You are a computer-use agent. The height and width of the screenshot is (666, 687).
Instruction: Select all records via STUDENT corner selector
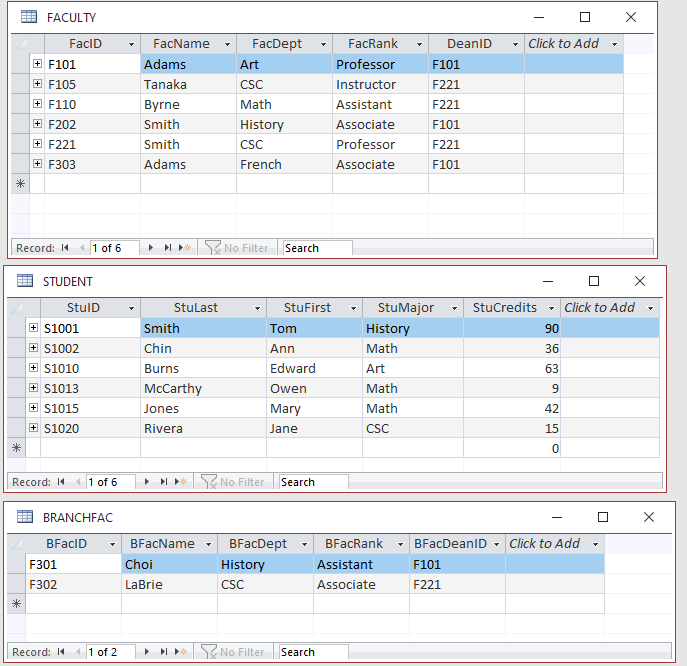click(16, 308)
